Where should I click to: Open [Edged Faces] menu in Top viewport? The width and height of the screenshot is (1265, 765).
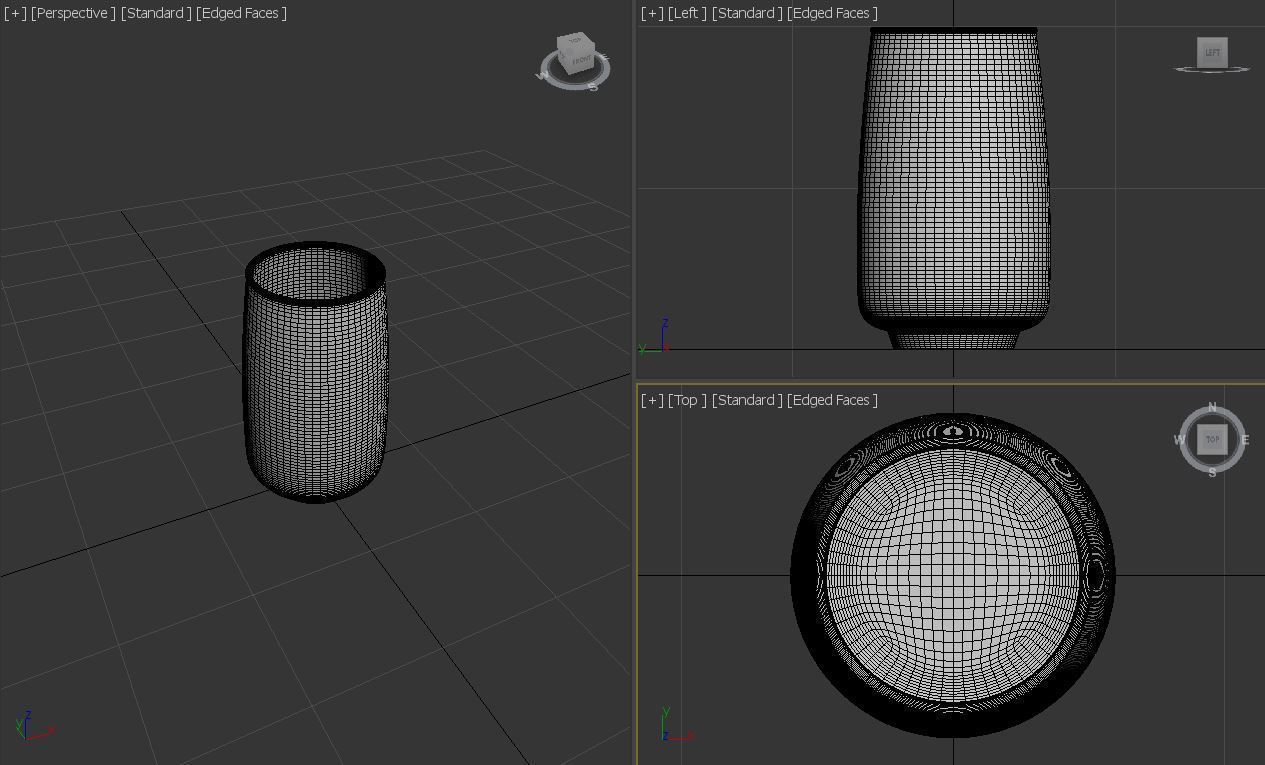[x=832, y=400]
